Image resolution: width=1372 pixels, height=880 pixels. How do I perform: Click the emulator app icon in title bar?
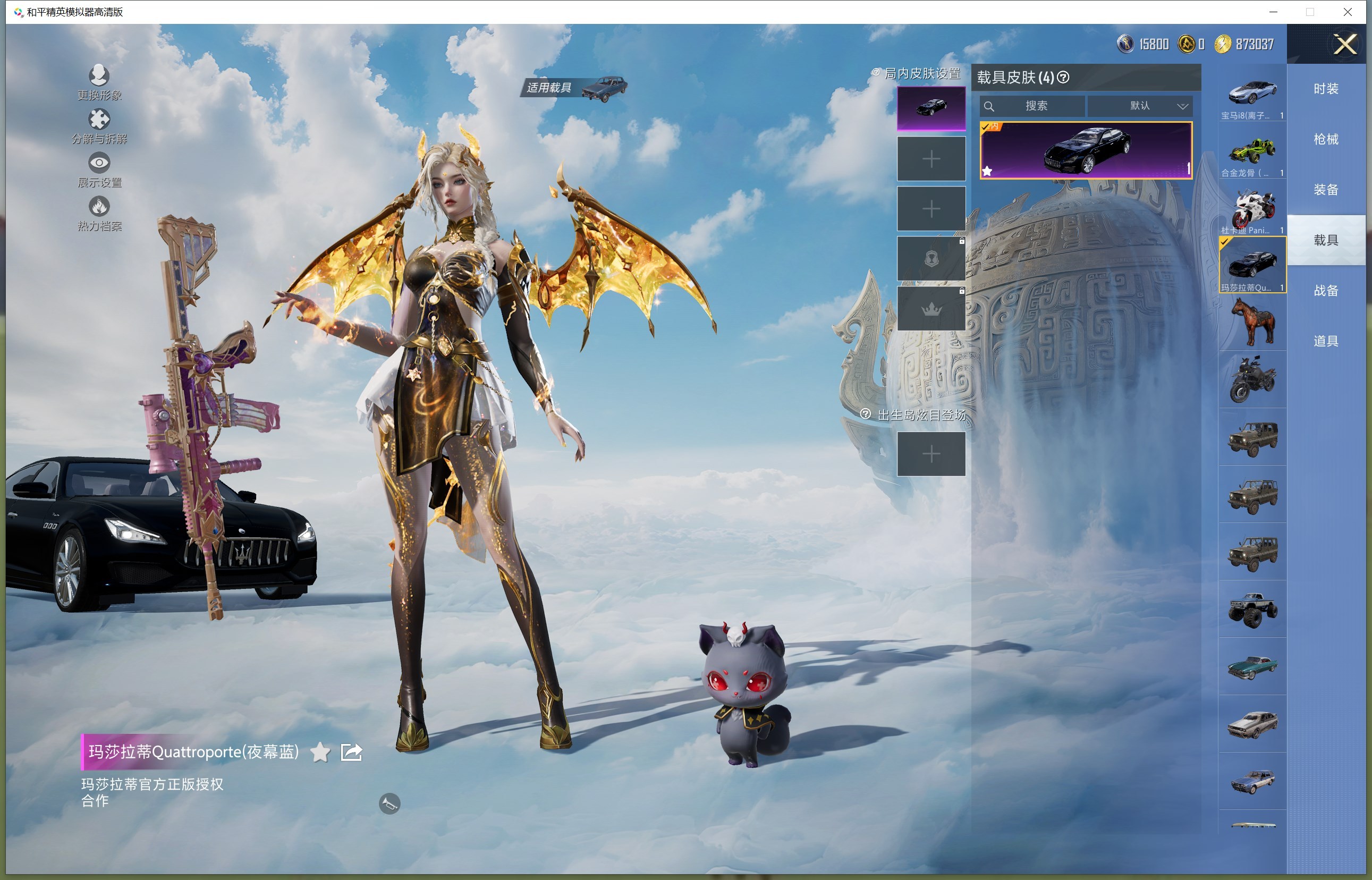[18, 12]
